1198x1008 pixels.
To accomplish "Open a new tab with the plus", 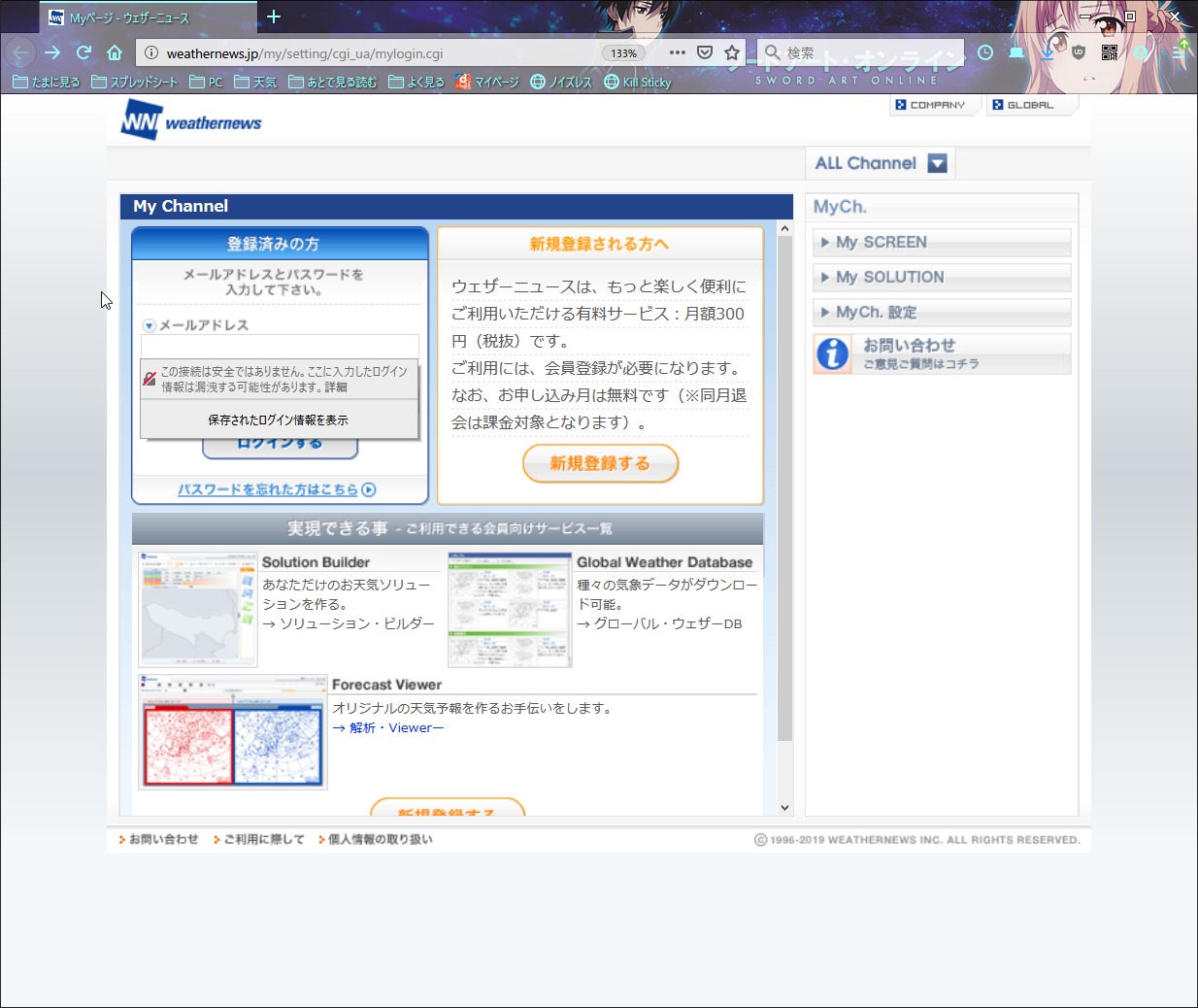I will [274, 17].
